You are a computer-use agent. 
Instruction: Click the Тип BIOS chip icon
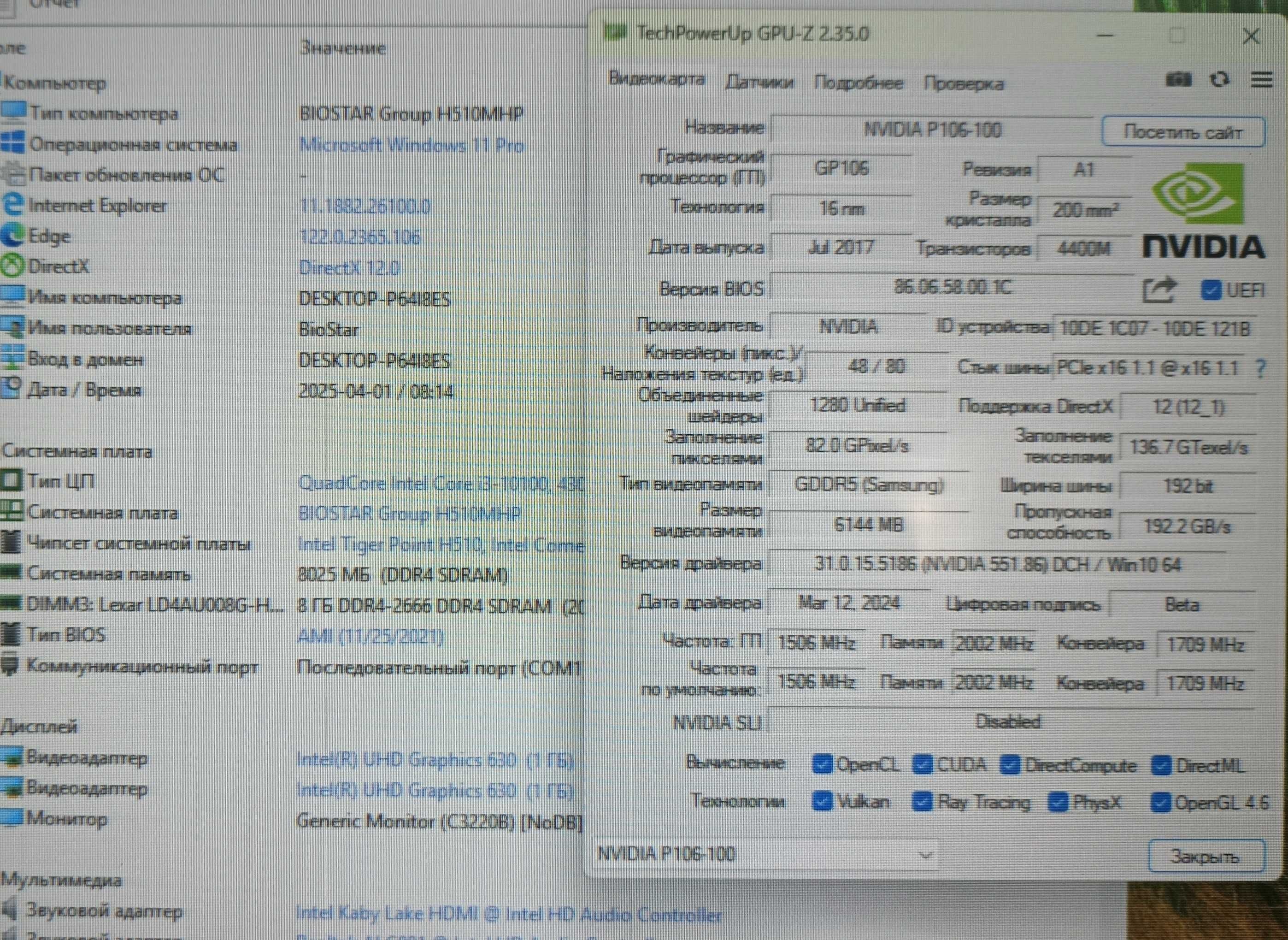tap(10, 634)
